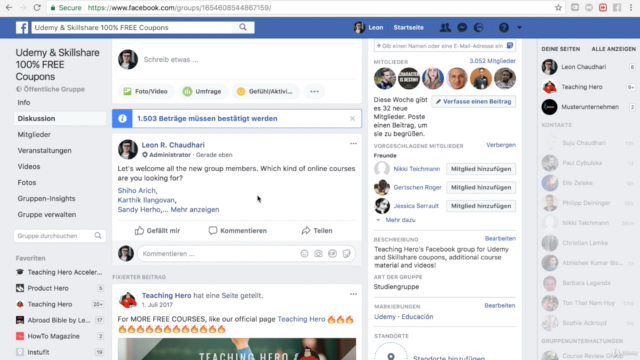Open Product Hero in Favoriten
Viewport: 640px width, 360px height.
[x=48, y=288]
